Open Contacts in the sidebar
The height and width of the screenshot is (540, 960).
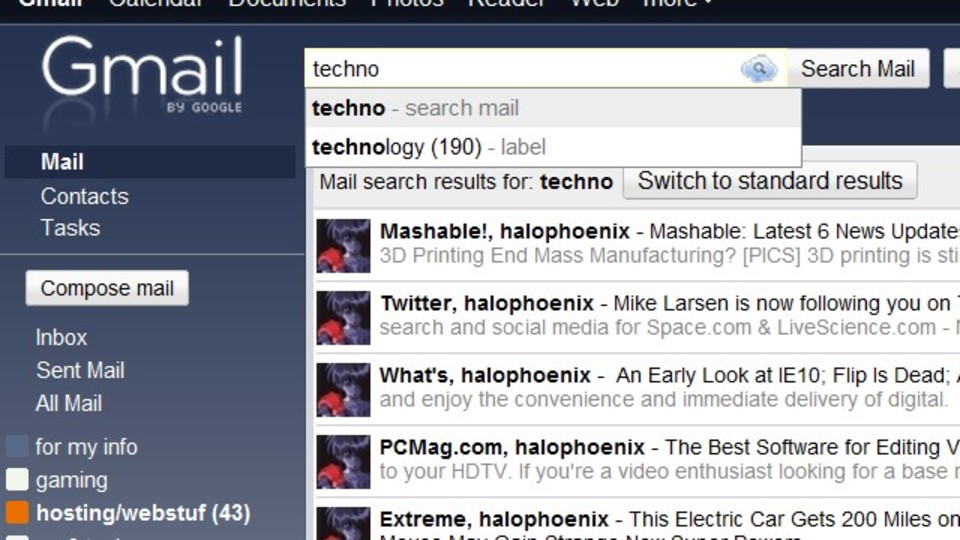[x=84, y=197]
